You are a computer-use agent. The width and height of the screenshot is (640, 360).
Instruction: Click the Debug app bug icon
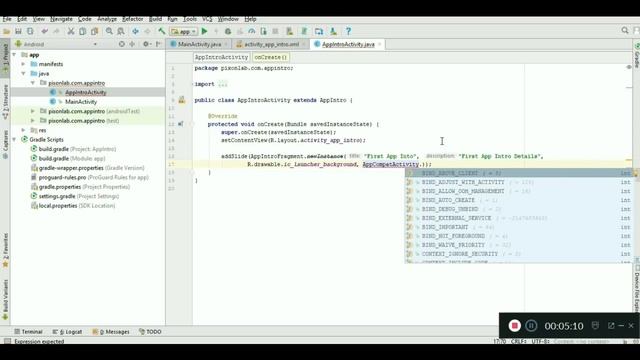click(x=228, y=31)
